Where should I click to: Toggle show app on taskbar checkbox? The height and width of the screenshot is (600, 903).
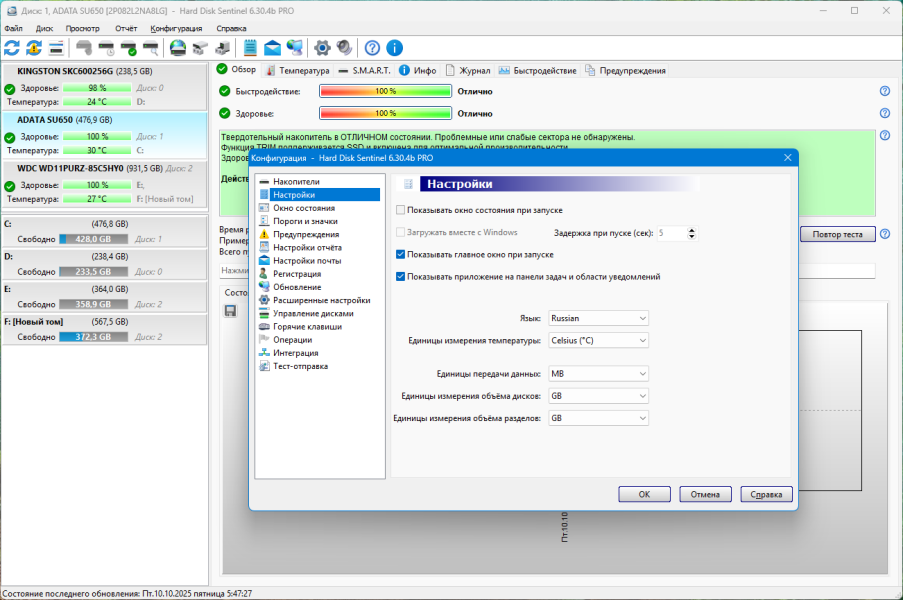coord(401,277)
